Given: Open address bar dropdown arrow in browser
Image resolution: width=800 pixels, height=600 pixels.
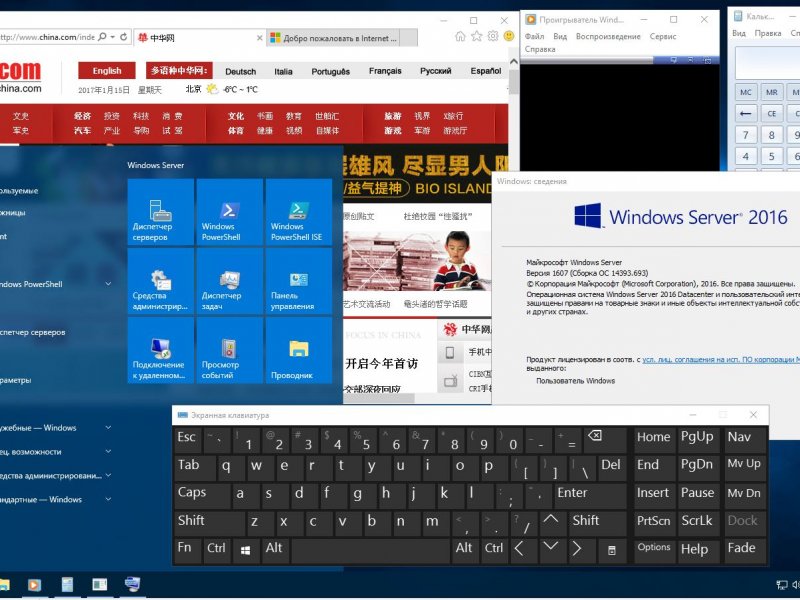Looking at the screenshot, I should (113, 37).
